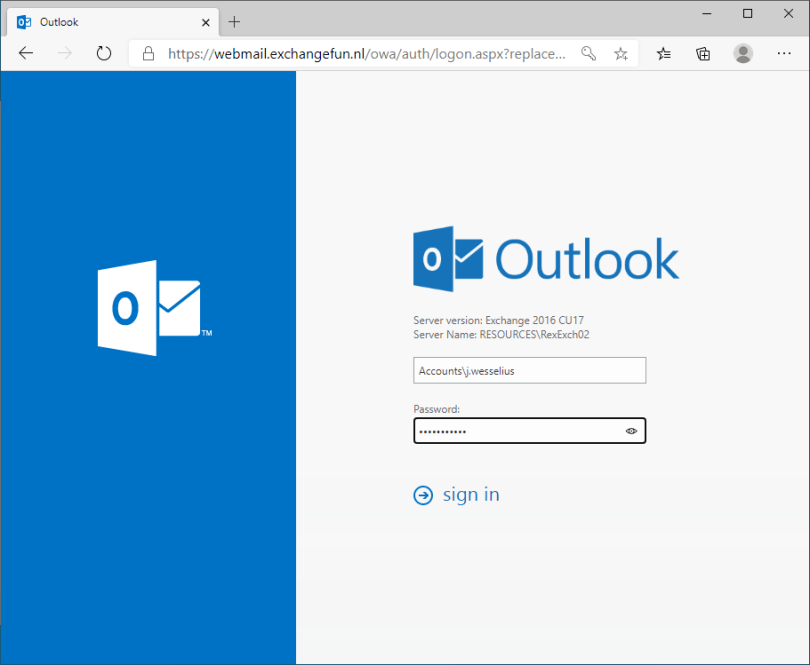Click the browser Back arrow
This screenshot has height=665, width=810.
[26, 54]
